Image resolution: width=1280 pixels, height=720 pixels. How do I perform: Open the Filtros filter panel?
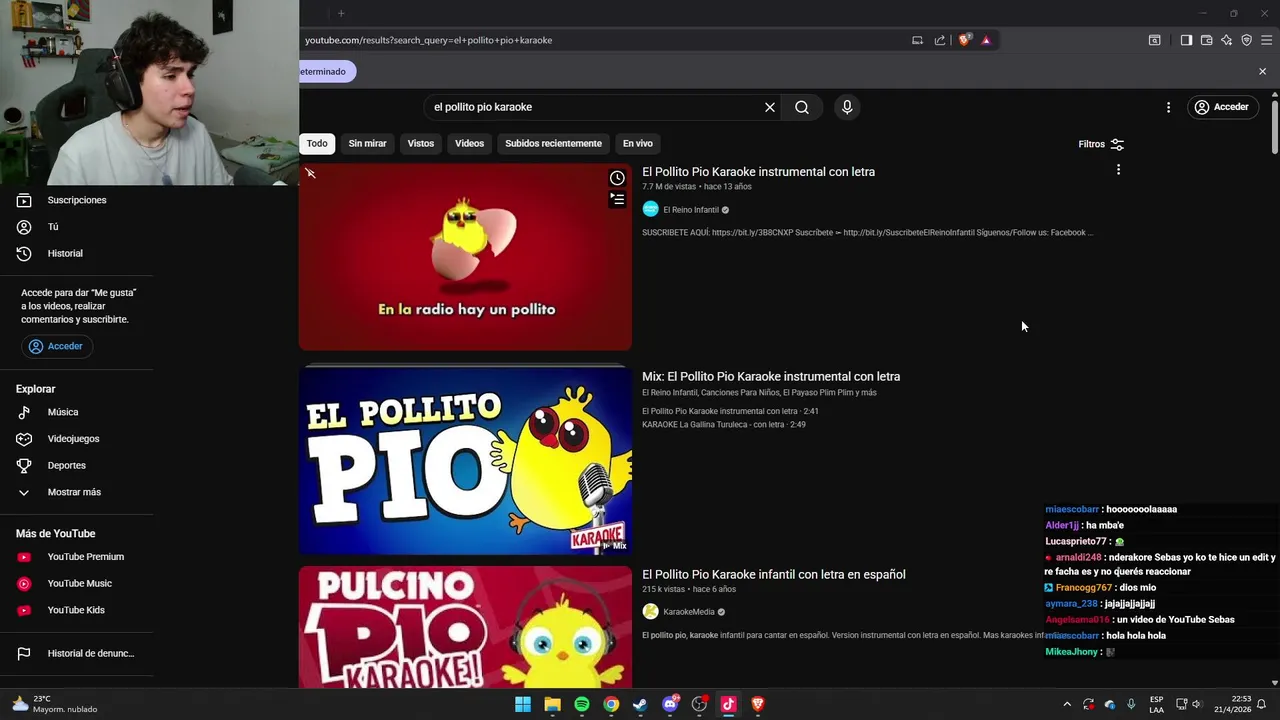(x=1101, y=144)
